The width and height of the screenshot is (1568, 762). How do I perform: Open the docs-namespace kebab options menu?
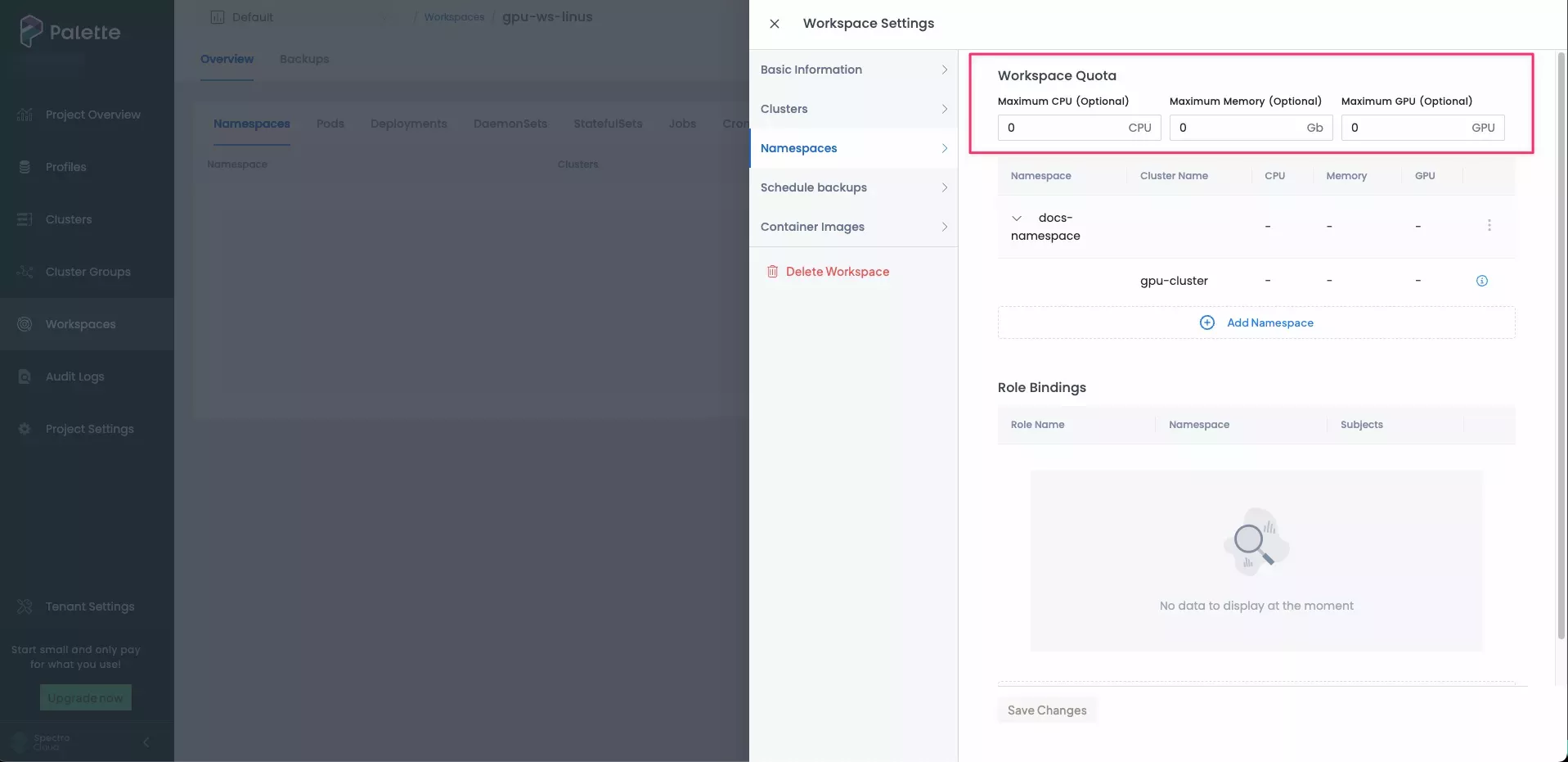pos(1489,225)
